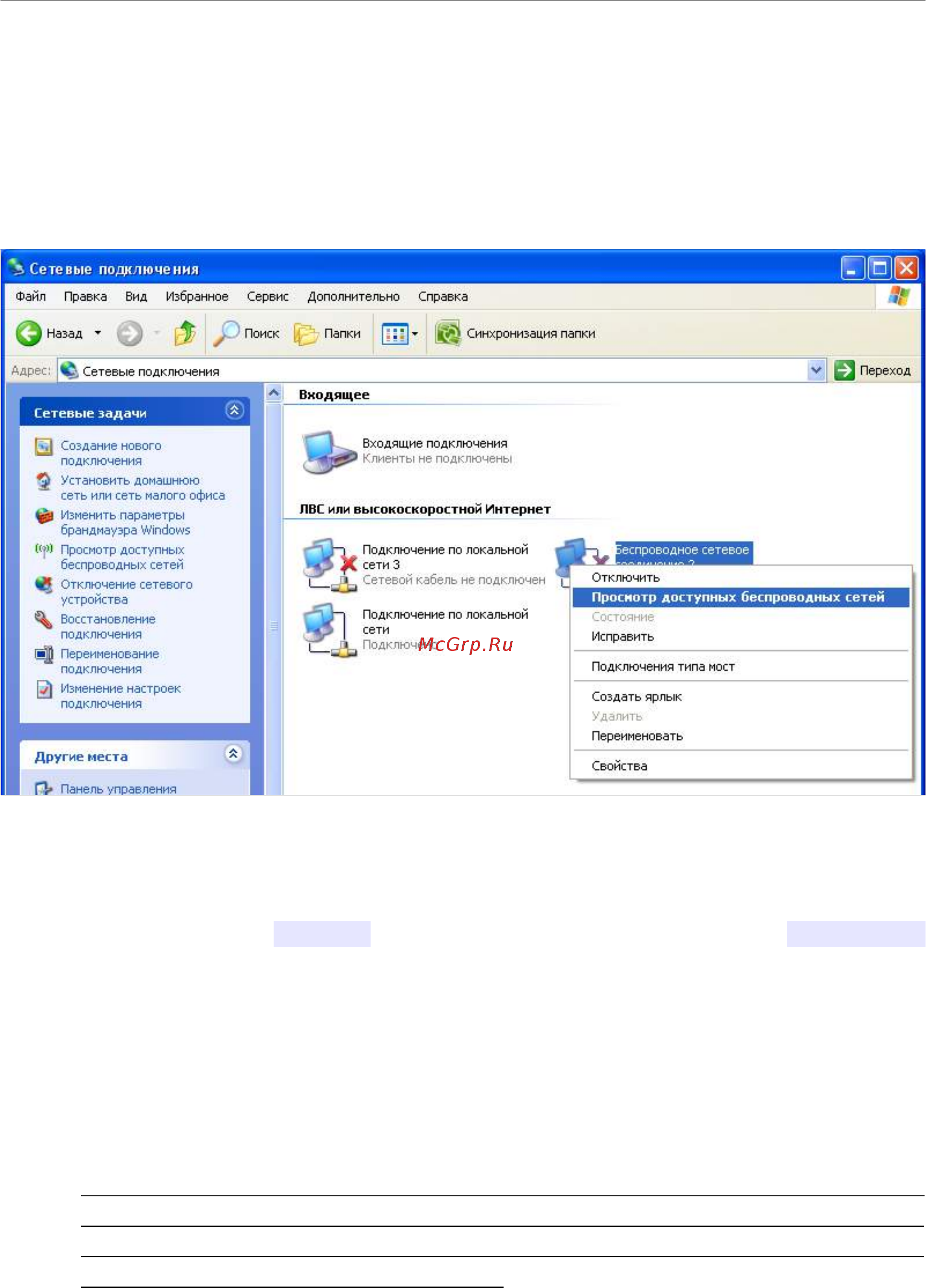Choose Свойства in context menu
The width and height of the screenshot is (926, 1288).
(741, 766)
